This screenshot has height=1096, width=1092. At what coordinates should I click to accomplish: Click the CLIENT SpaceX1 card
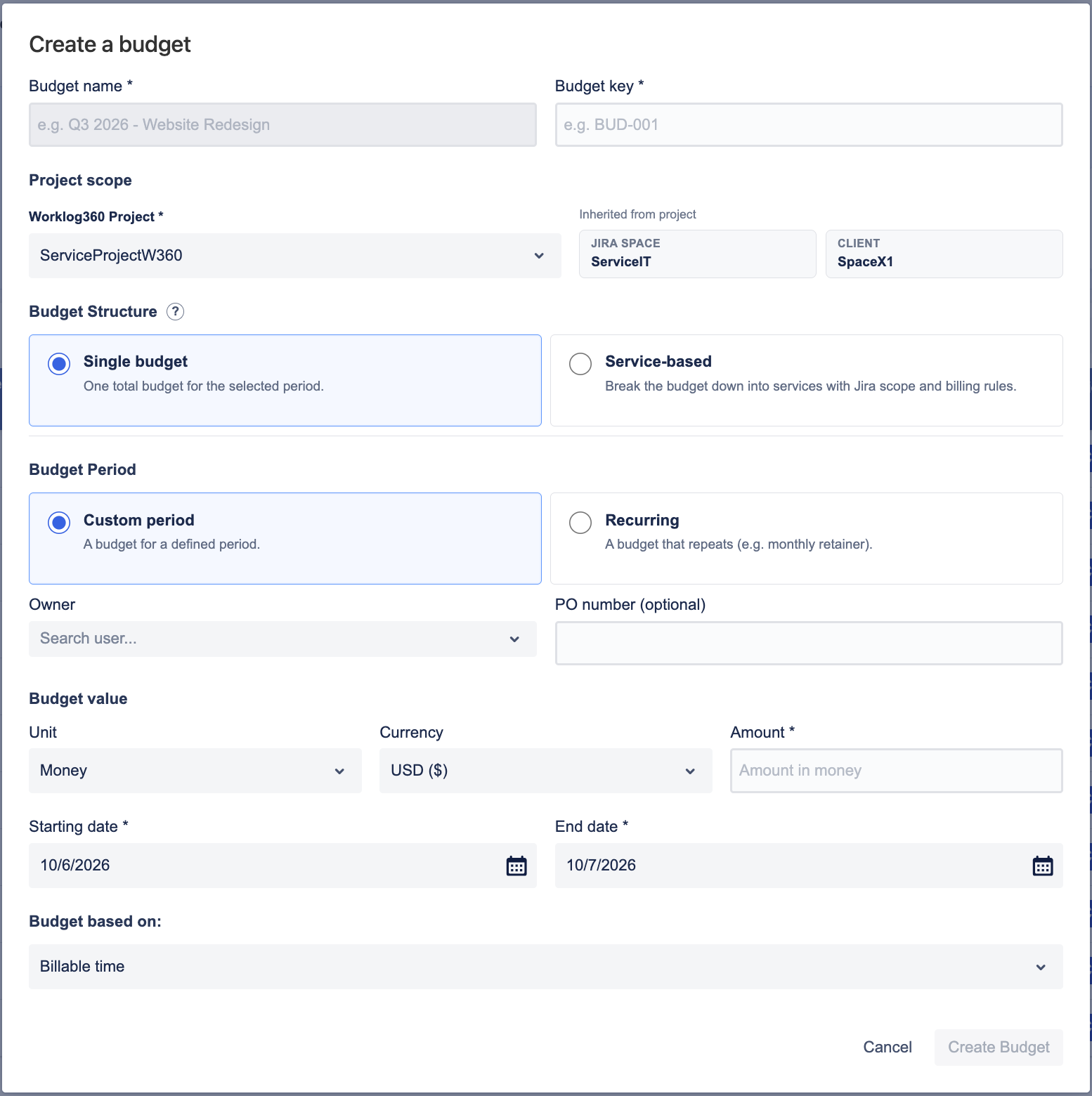coord(944,254)
